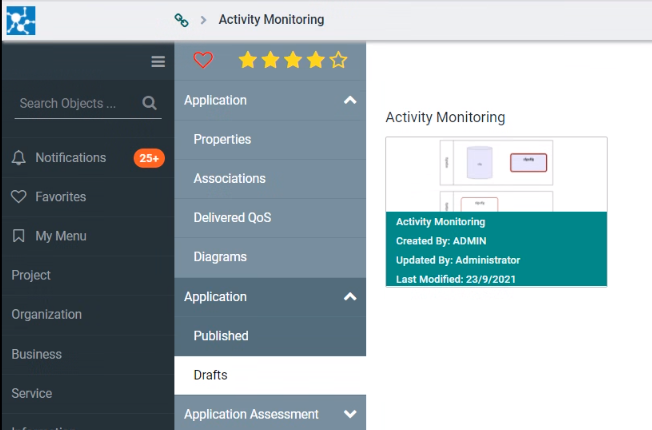Open the Organization sidebar link

click(46, 314)
